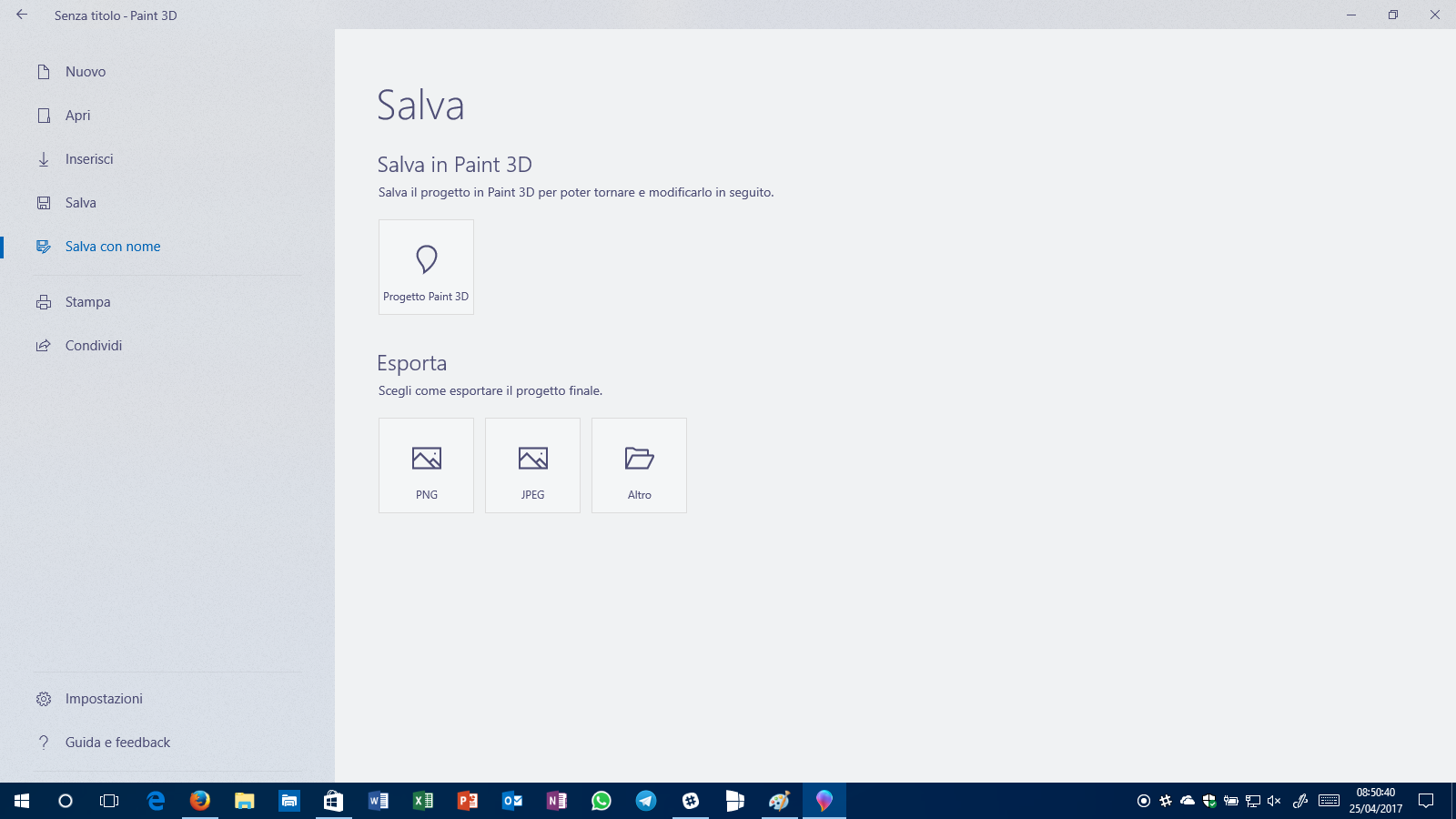Viewport: 1456px width, 819px height.
Task: Choose Inserisci from the sidebar
Action: (x=167, y=159)
